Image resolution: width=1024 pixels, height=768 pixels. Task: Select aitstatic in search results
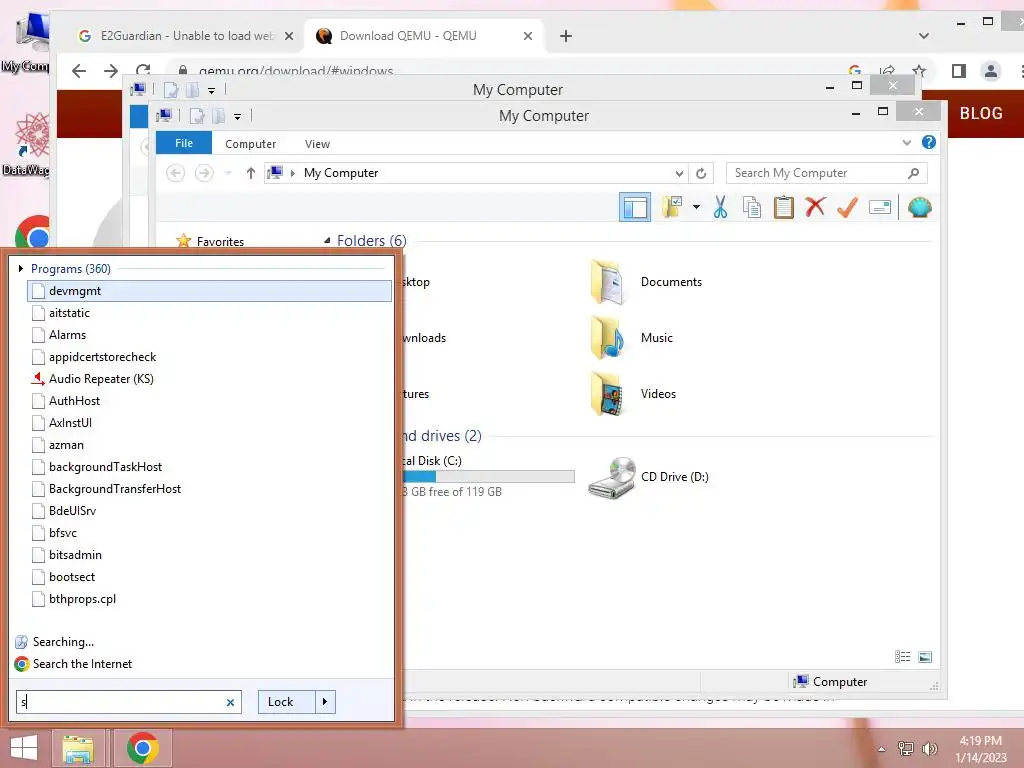coord(210,313)
